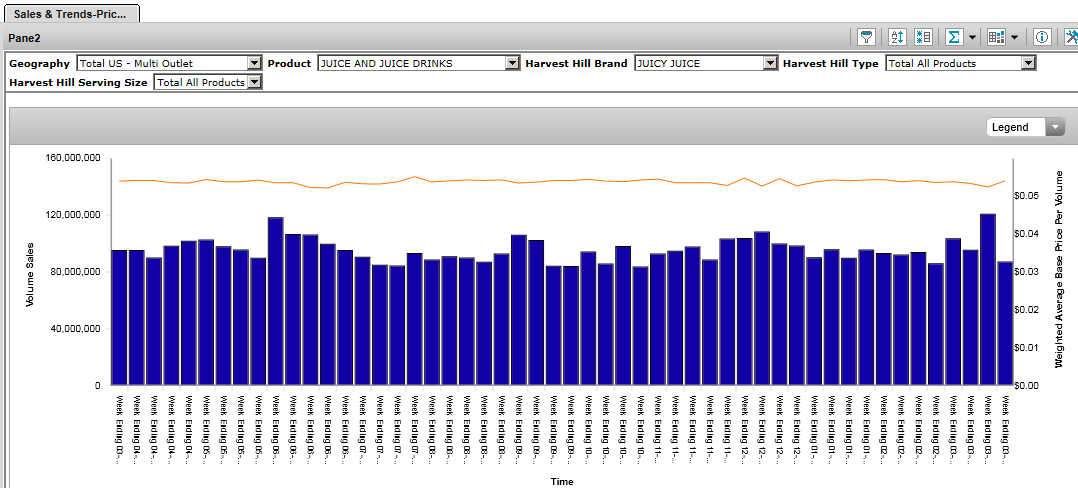Image resolution: width=1078 pixels, height=488 pixels.
Task: Open the arrow beside the Sigma icon
Action: coord(971,37)
